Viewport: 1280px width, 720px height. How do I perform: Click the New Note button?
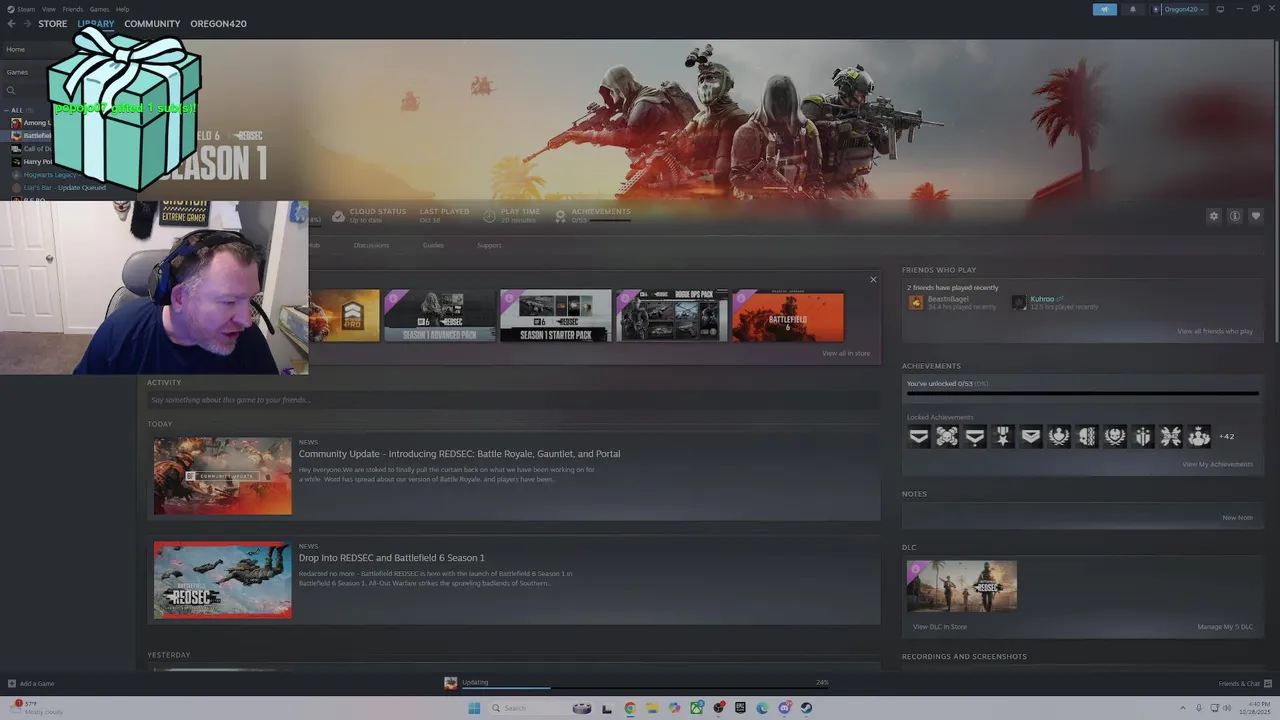(1237, 518)
